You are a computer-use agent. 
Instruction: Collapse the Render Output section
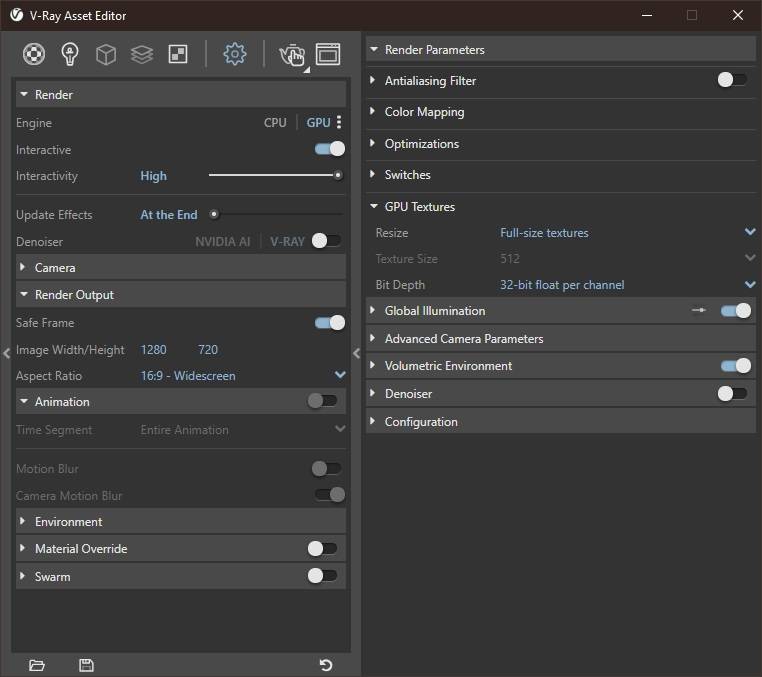click(181, 295)
